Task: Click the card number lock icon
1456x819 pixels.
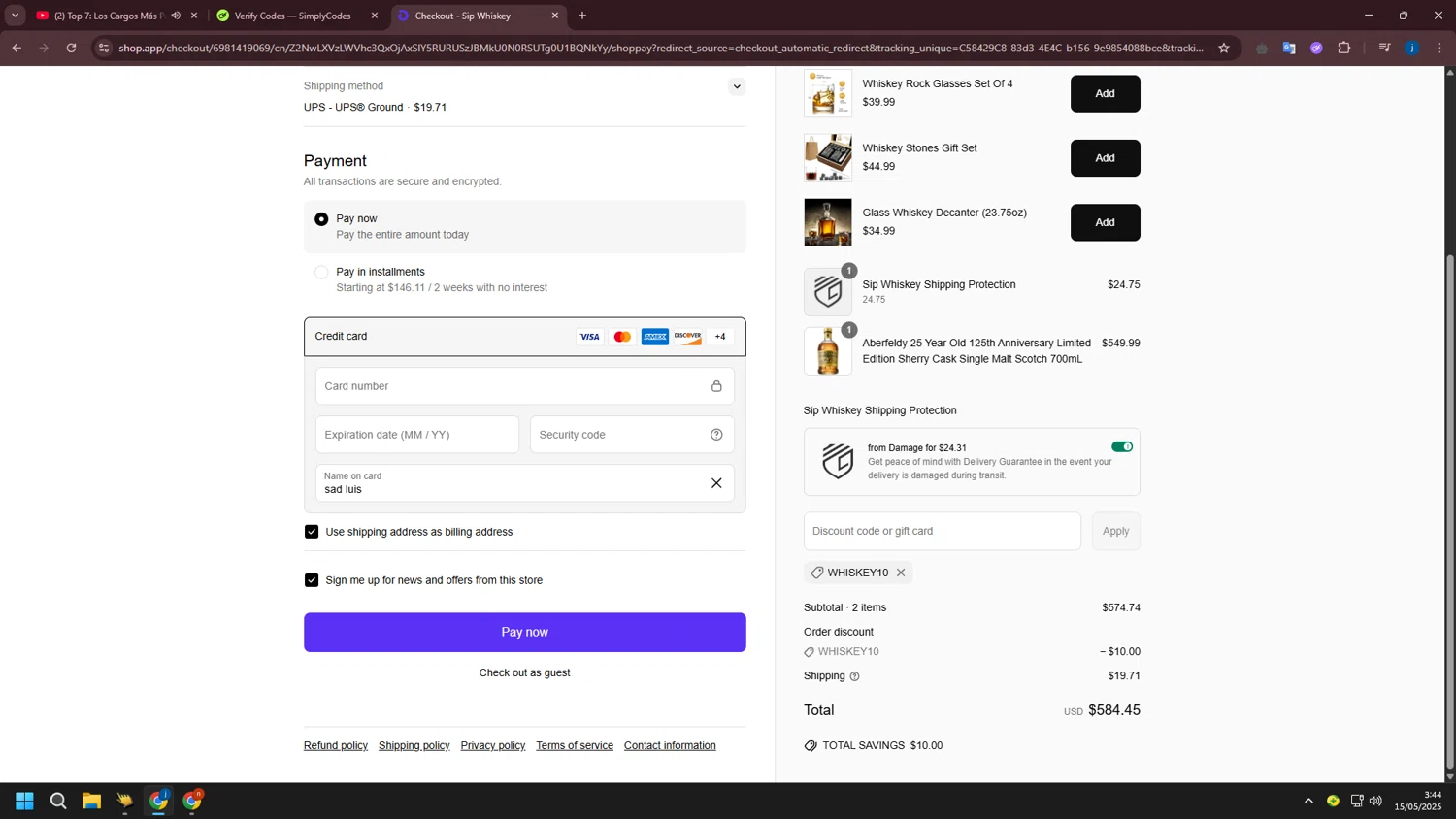Action: (x=716, y=386)
